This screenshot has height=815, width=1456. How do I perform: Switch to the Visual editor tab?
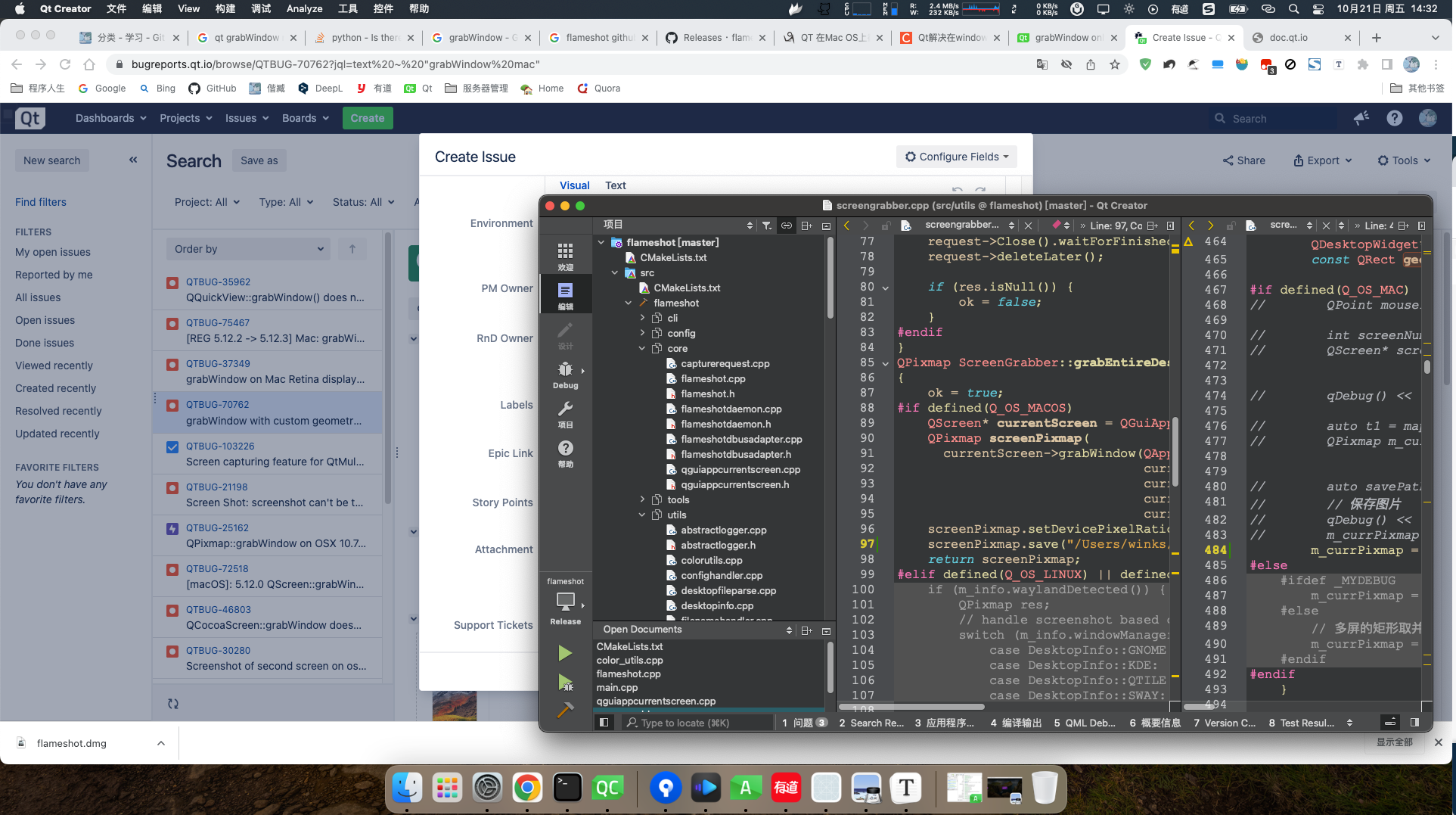click(574, 185)
